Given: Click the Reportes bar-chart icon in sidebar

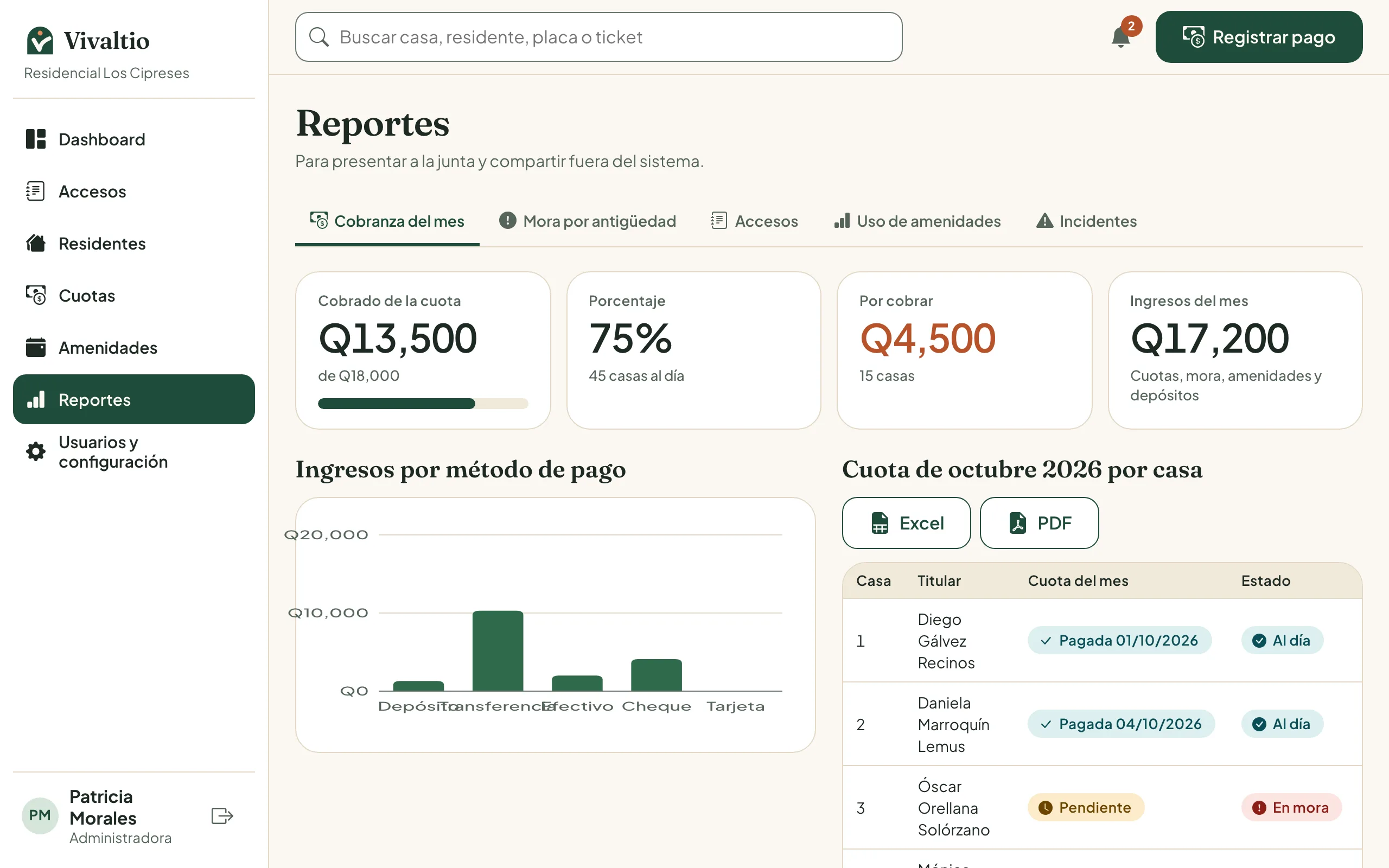Looking at the screenshot, I should [36, 400].
